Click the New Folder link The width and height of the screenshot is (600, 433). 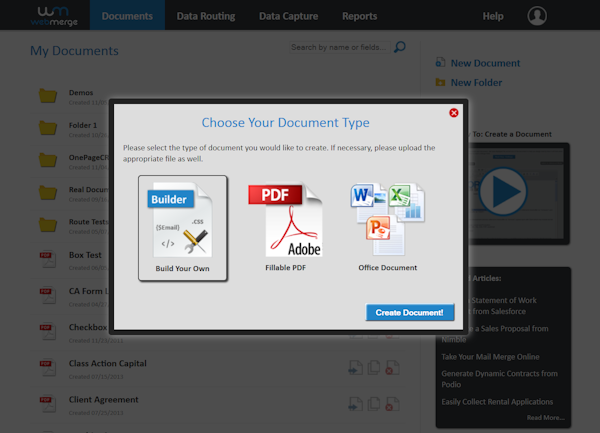pos(476,83)
